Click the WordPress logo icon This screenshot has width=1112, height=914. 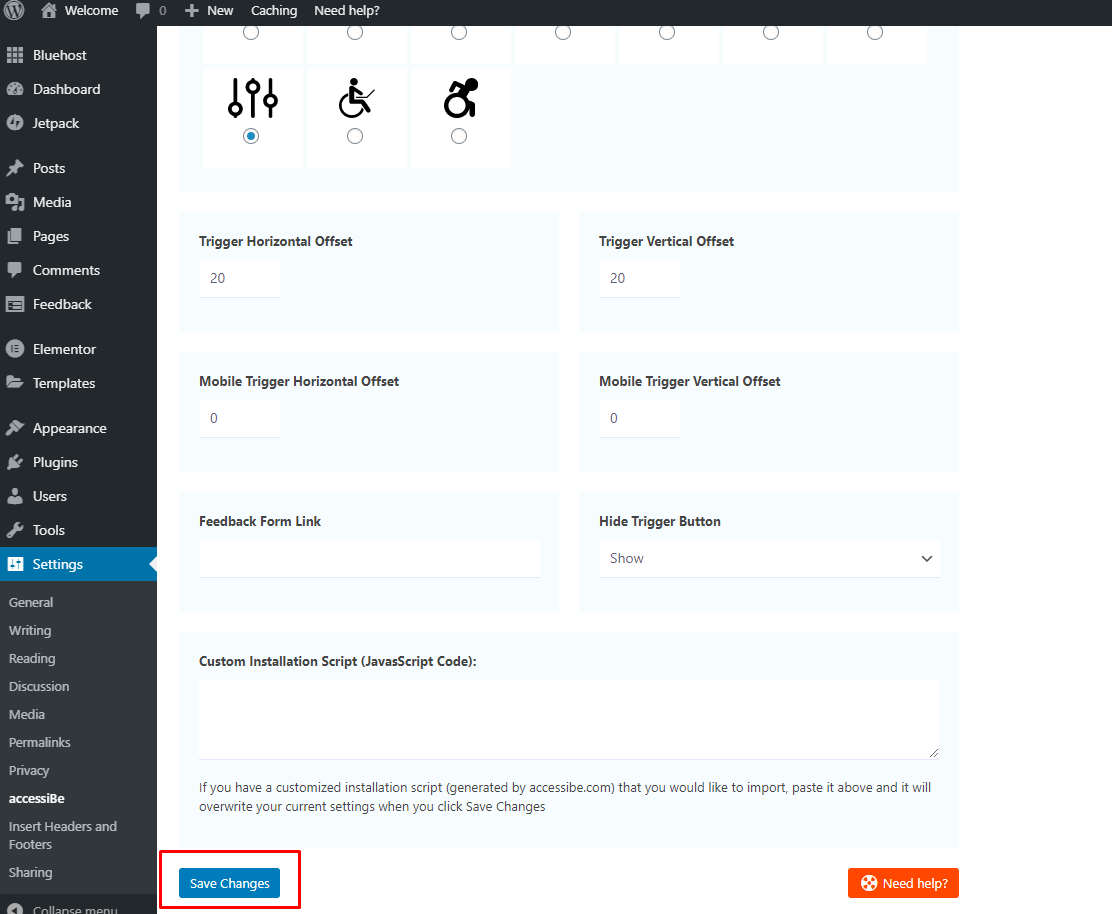(x=14, y=11)
